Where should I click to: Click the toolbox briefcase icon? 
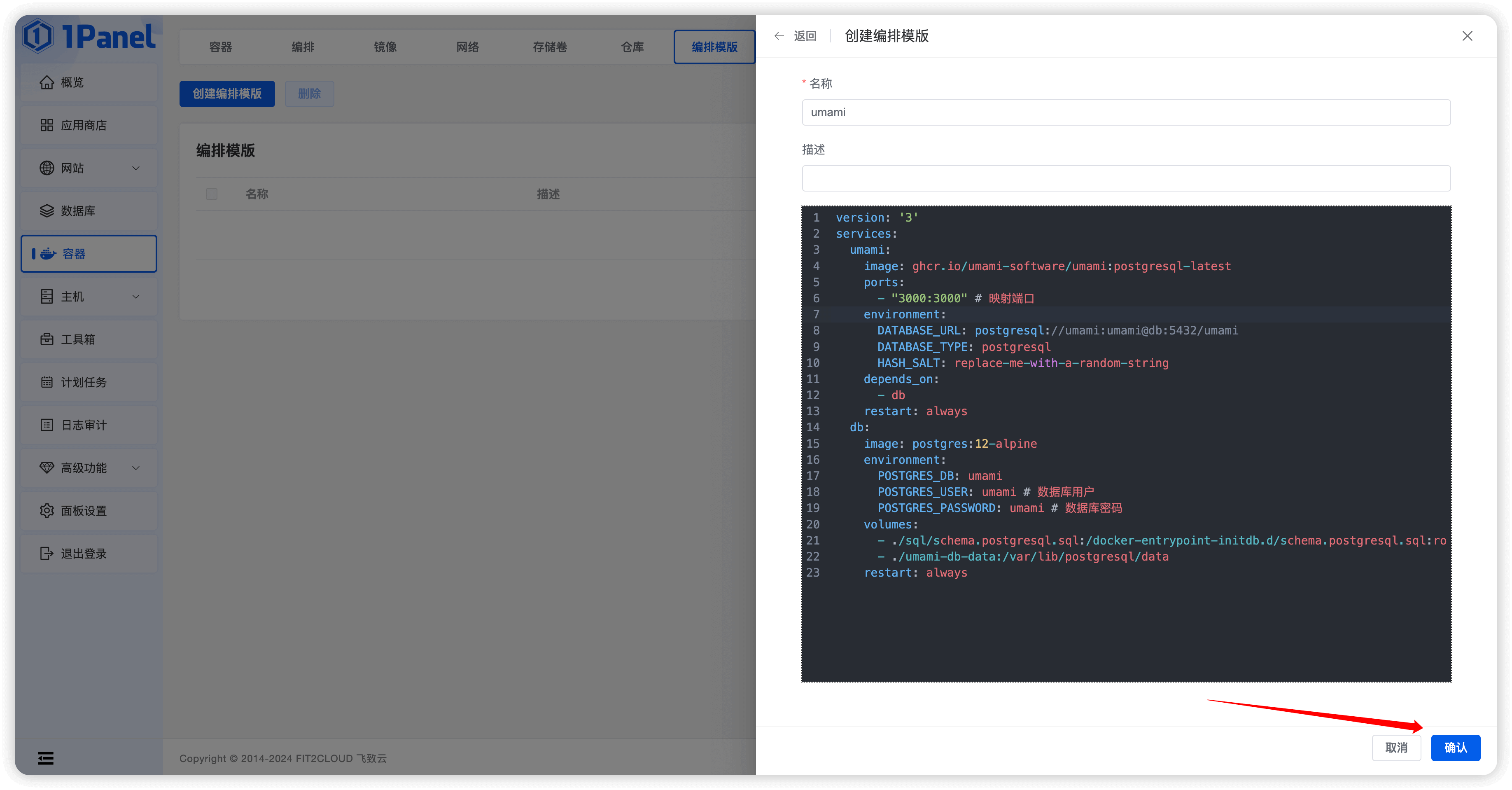pos(47,340)
